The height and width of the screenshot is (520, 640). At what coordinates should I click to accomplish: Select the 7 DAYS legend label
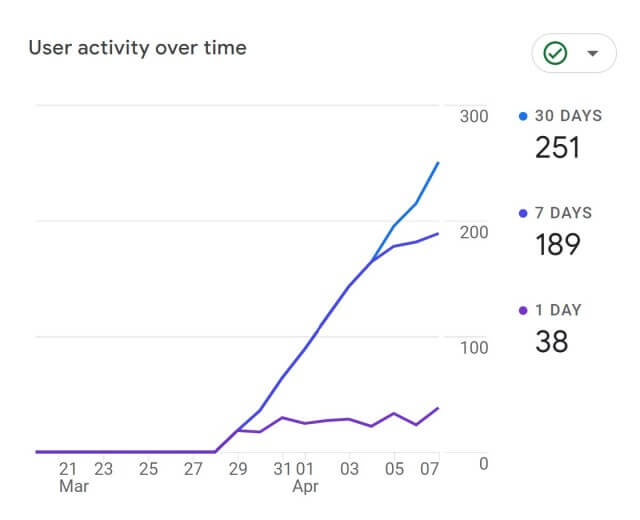(x=563, y=213)
